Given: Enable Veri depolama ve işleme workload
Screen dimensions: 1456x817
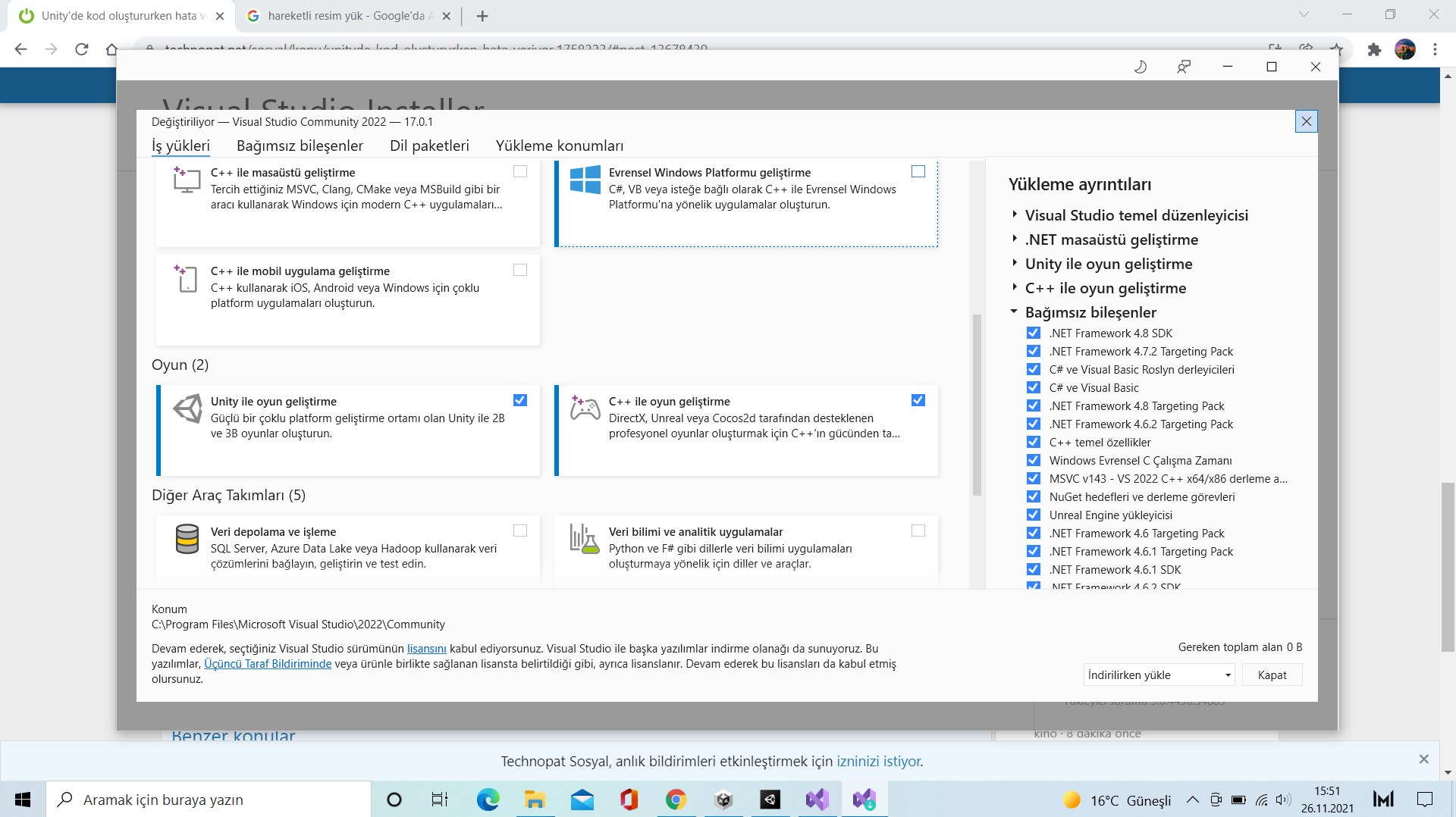Looking at the screenshot, I should (x=520, y=531).
